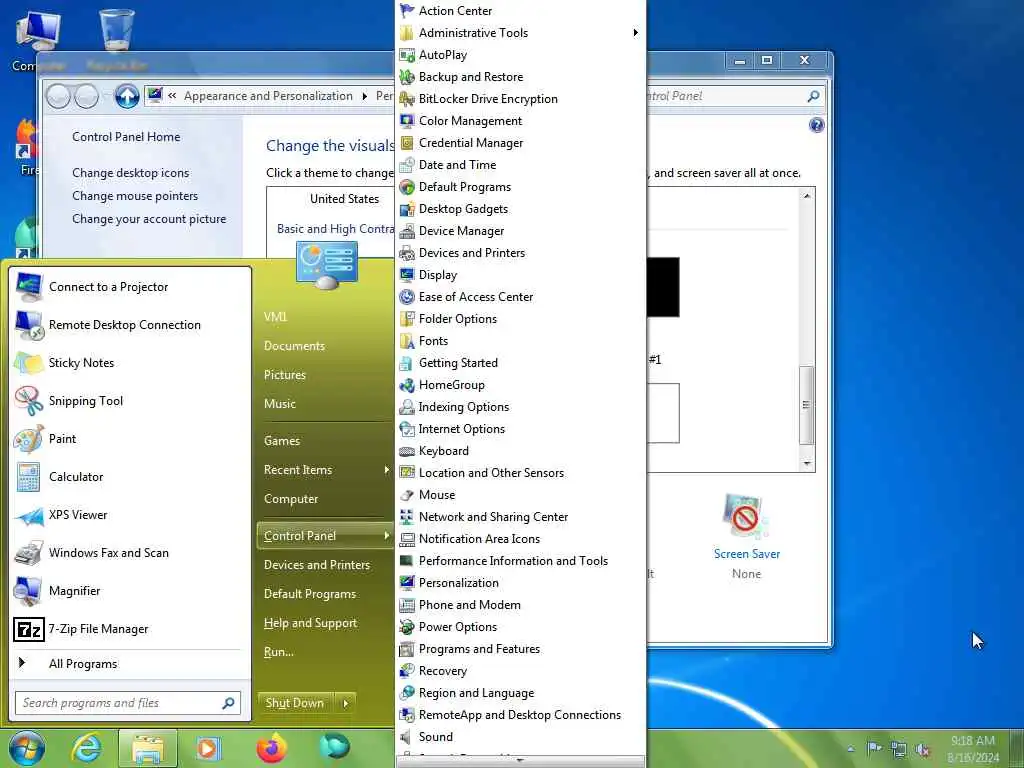Open Internet Explorer from taskbar

[x=86, y=749]
